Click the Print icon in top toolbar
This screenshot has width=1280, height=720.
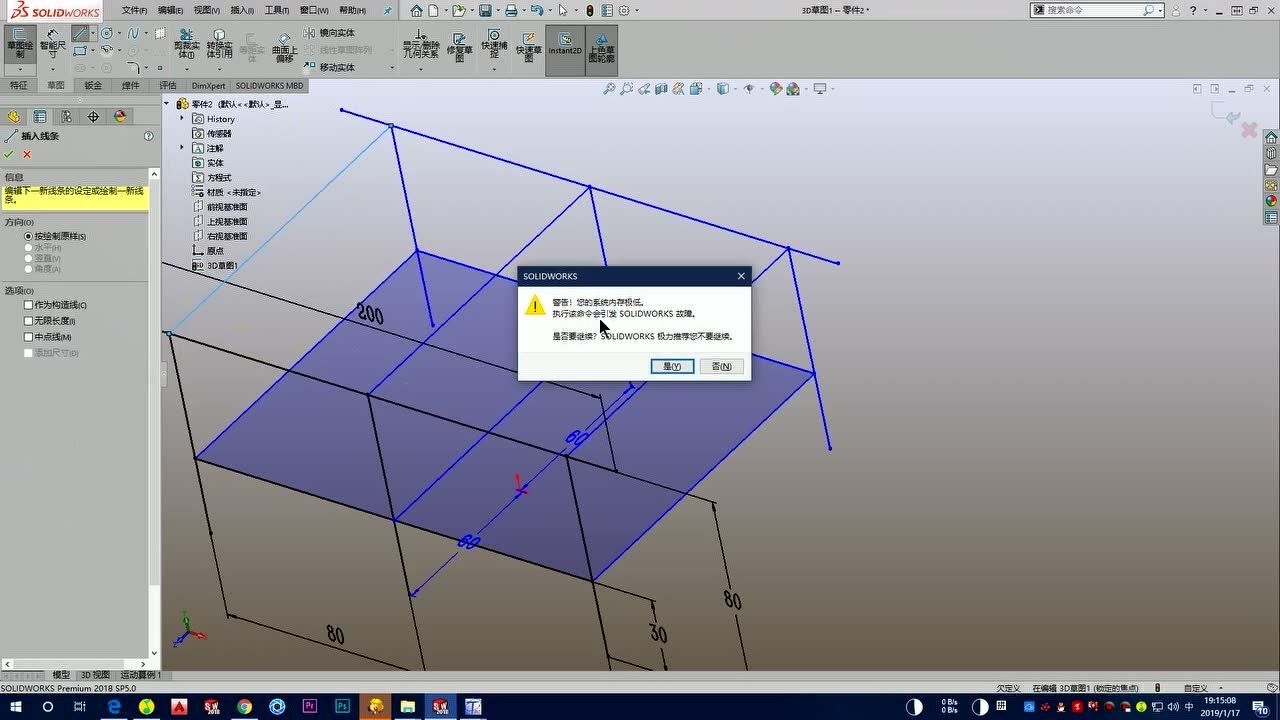click(x=511, y=10)
